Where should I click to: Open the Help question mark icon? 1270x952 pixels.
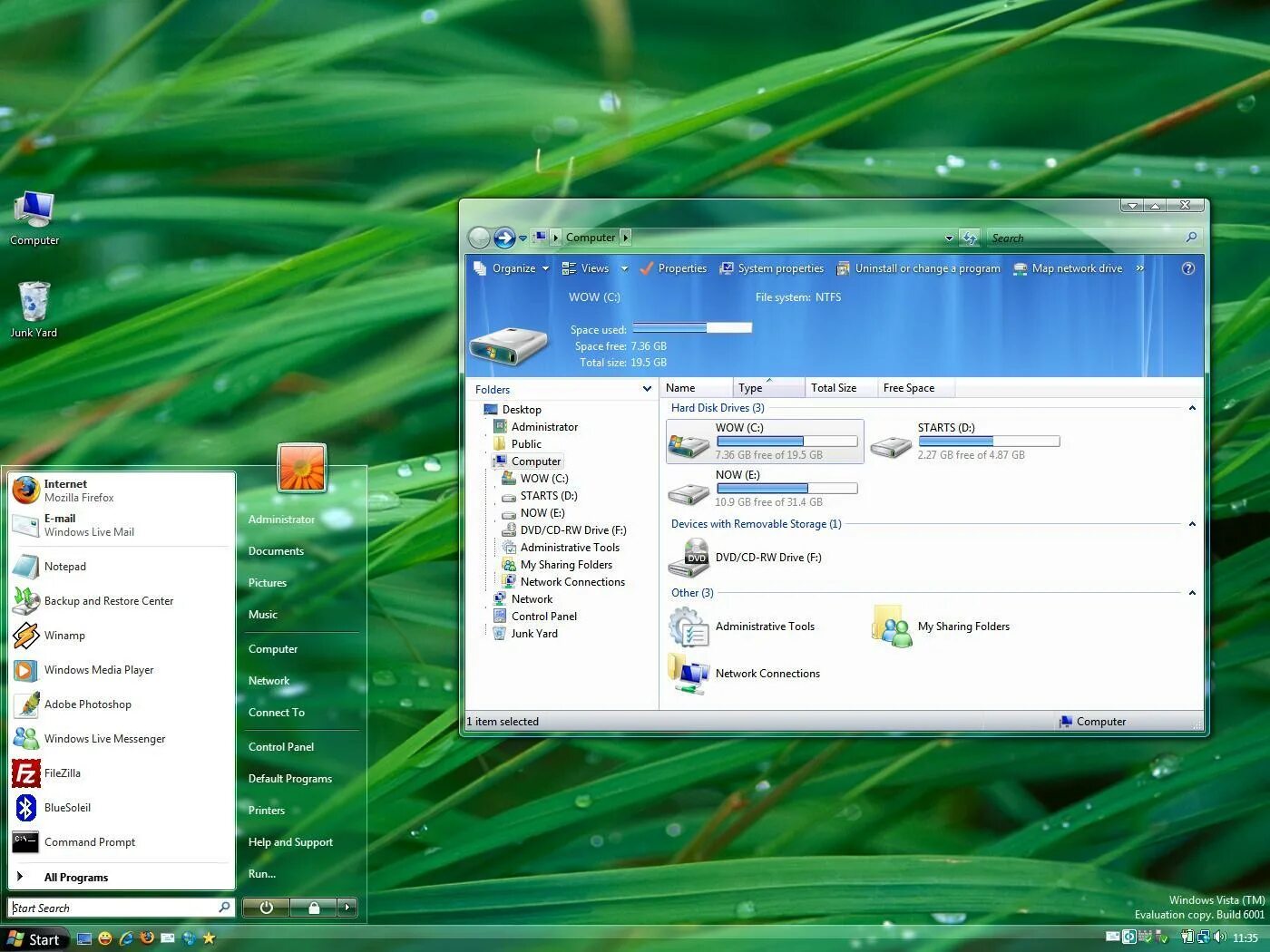1187,268
